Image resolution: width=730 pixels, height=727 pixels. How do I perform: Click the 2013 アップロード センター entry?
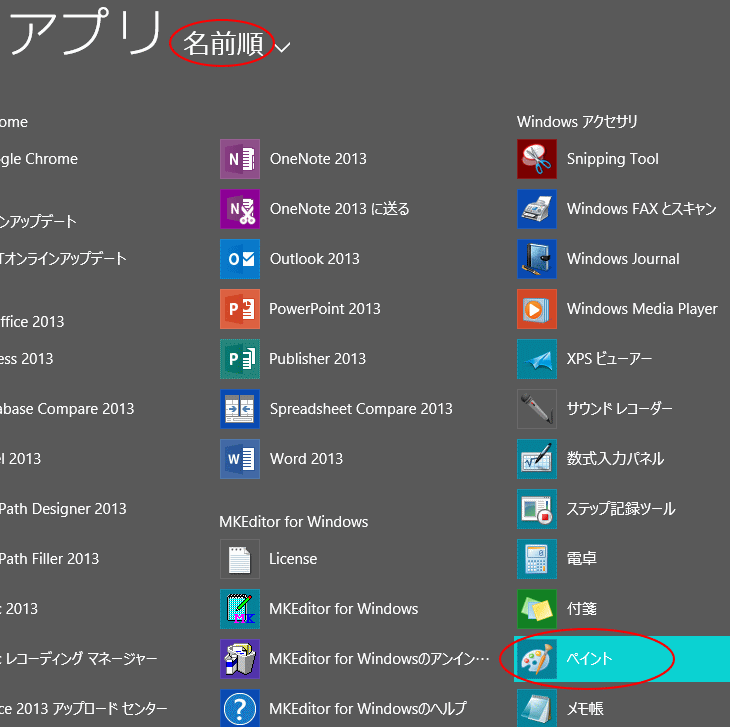[84, 708]
